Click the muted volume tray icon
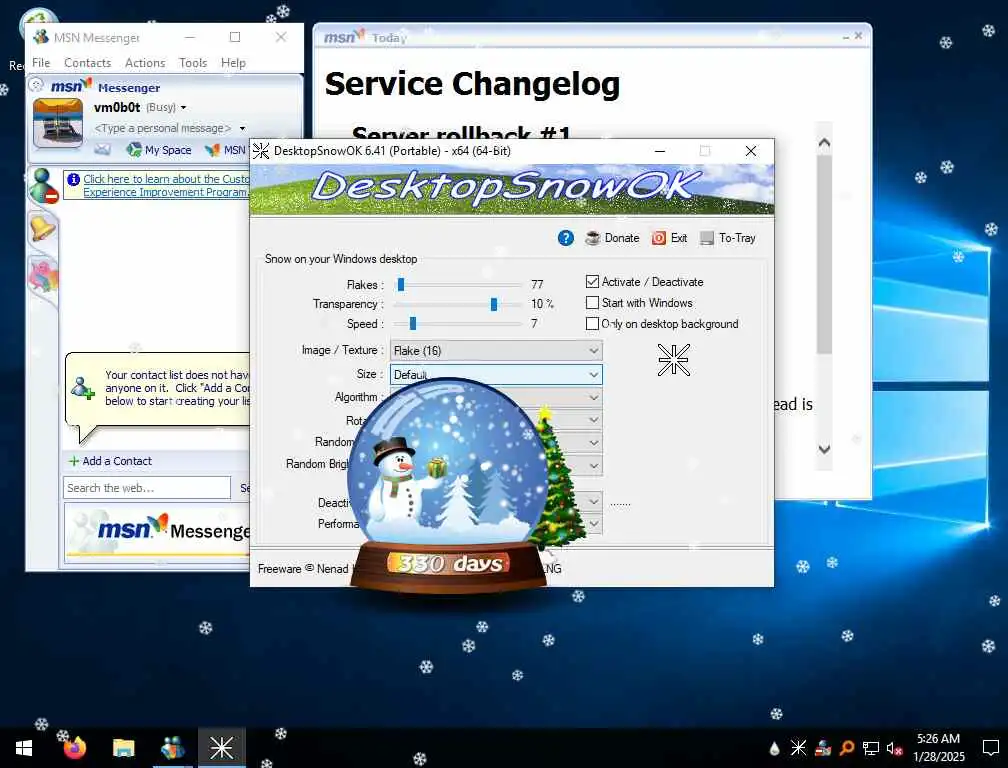This screenshot has width=1008, height=768. tap(894, 748)
